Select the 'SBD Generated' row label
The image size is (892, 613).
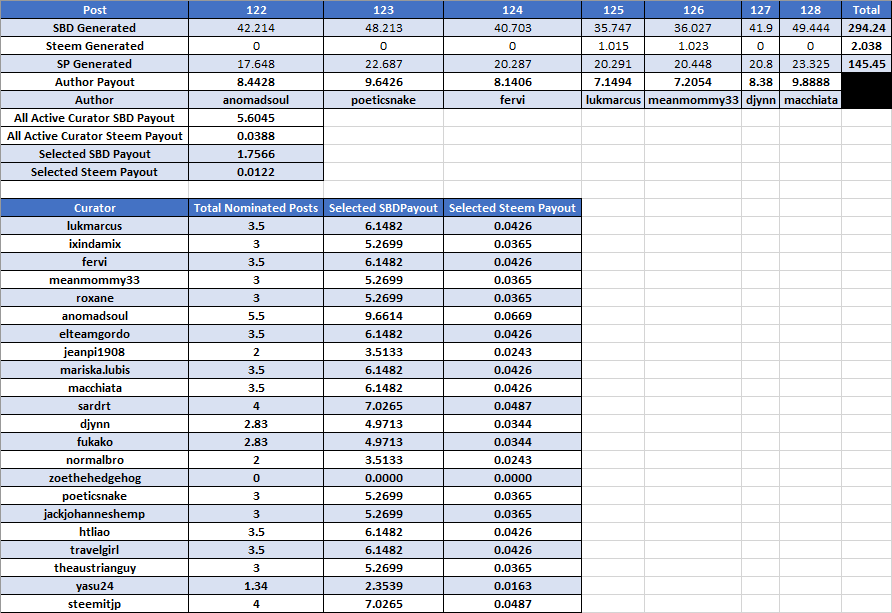[94, 28]
